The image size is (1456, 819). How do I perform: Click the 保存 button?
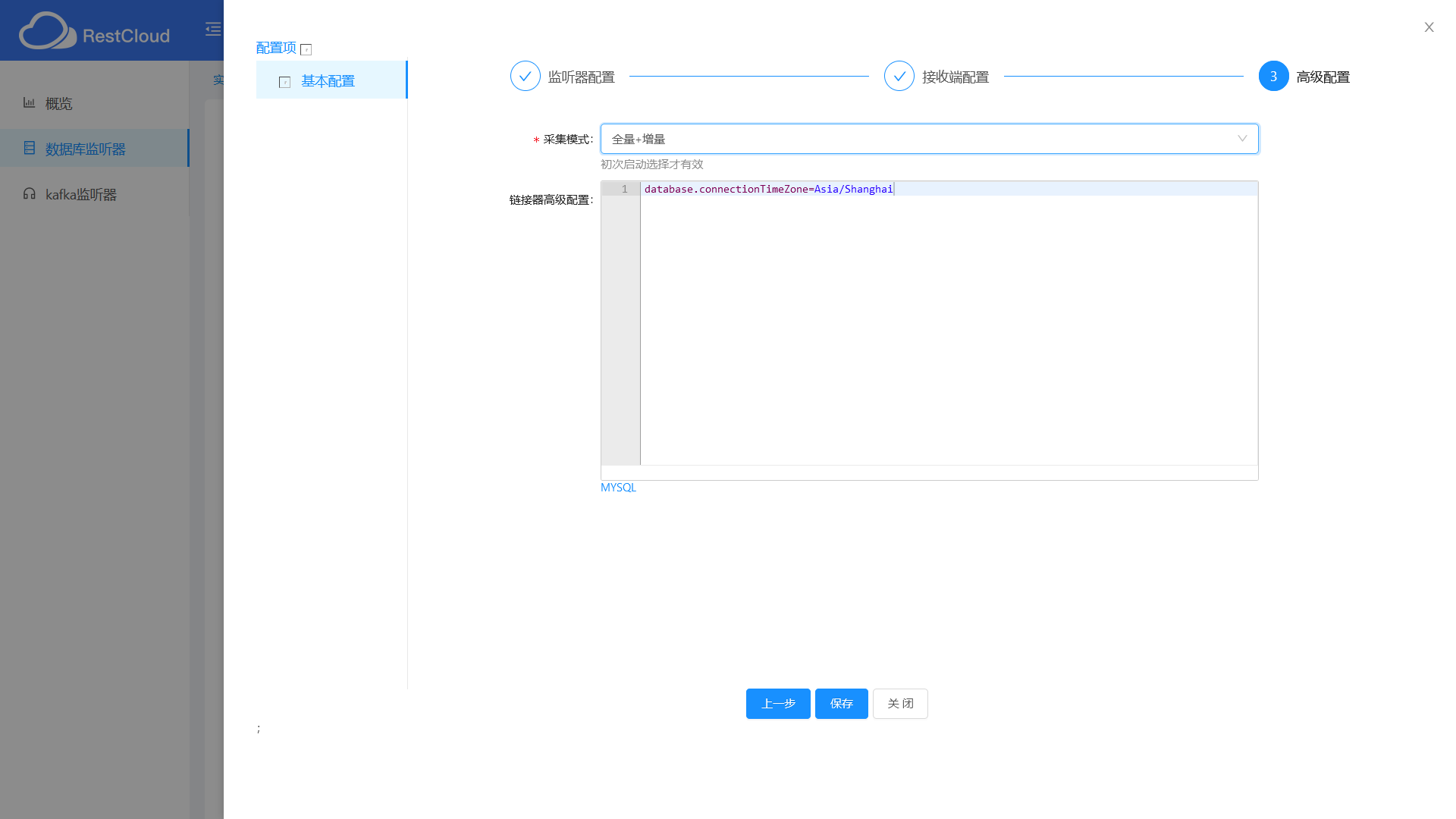click(841, 704)
